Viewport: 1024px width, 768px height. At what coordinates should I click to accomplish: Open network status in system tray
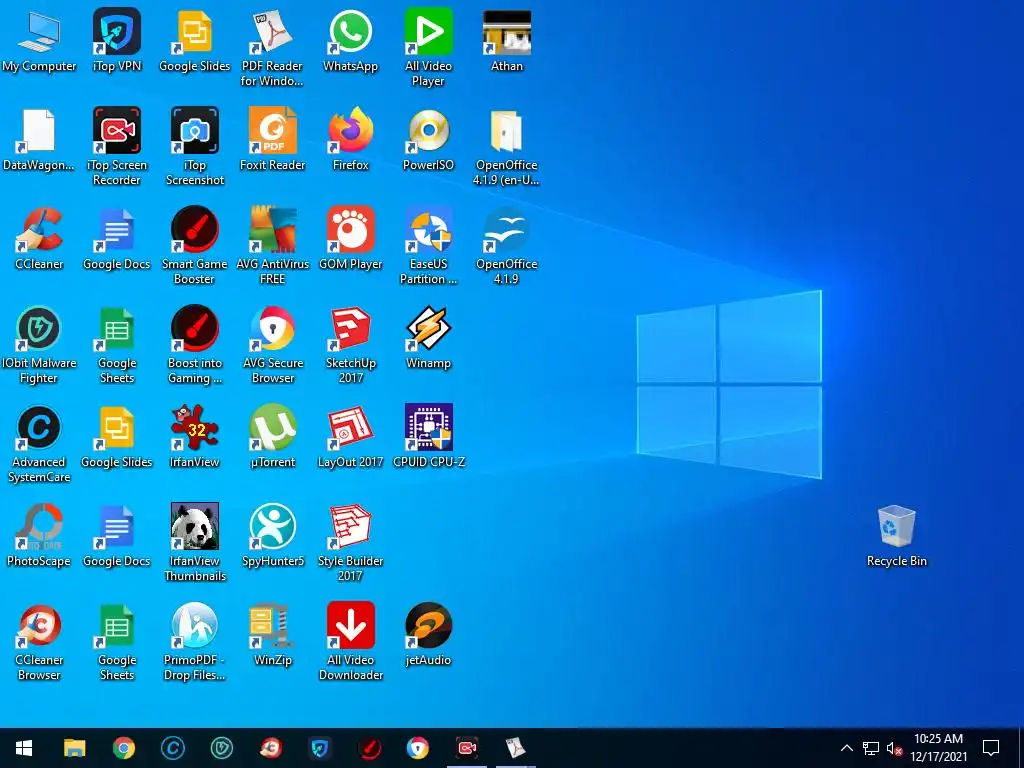(x=871, y=748)
